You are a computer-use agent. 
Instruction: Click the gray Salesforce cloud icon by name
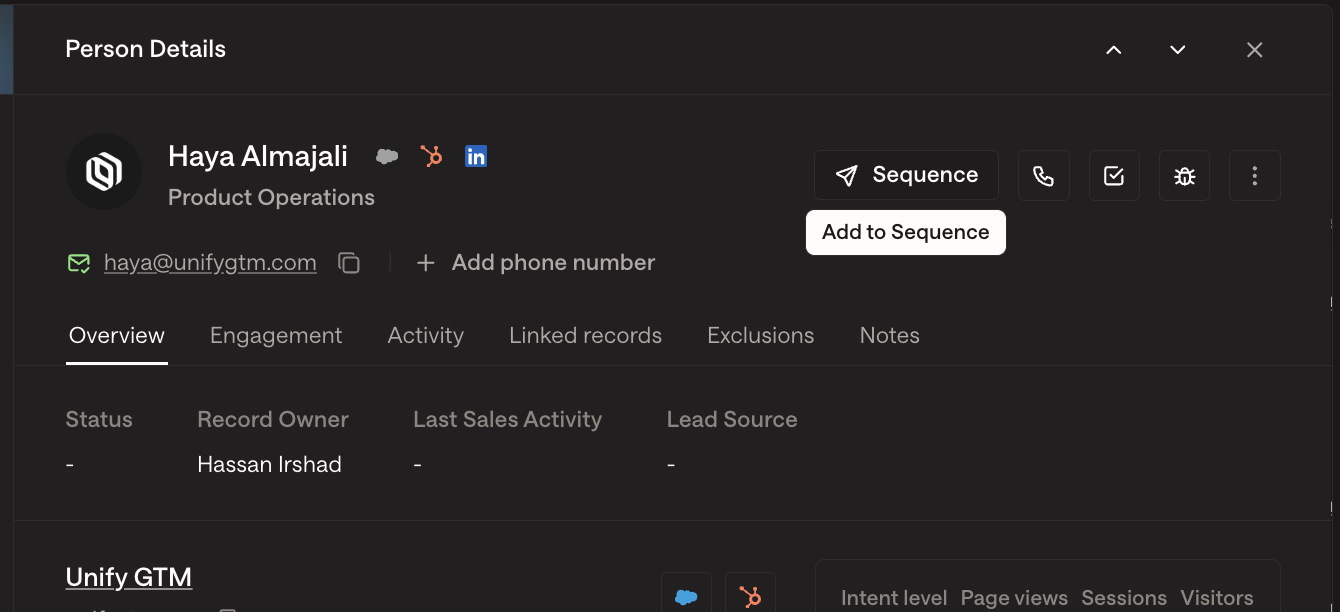(x=387, y=157)
